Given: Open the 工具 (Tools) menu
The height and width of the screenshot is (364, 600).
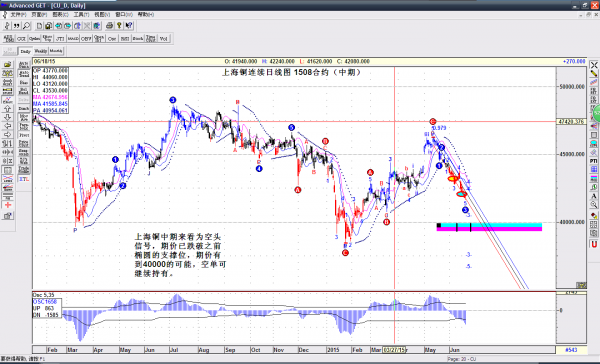Looking at the screenshot, I should 81,15.
